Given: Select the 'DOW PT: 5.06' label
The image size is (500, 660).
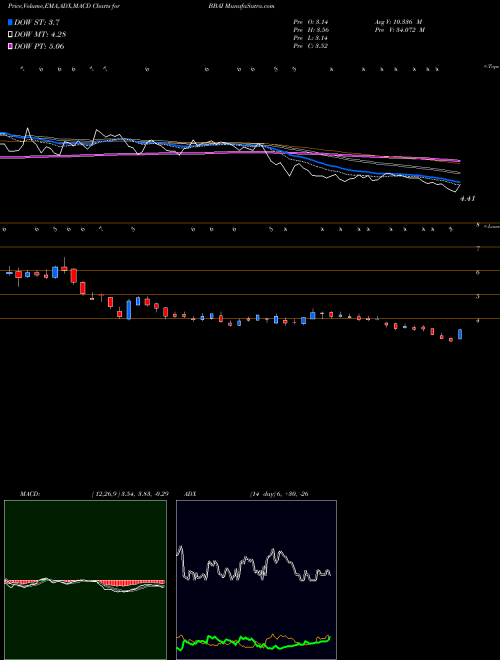Looking at the screenshot, I should pos(39,46).
